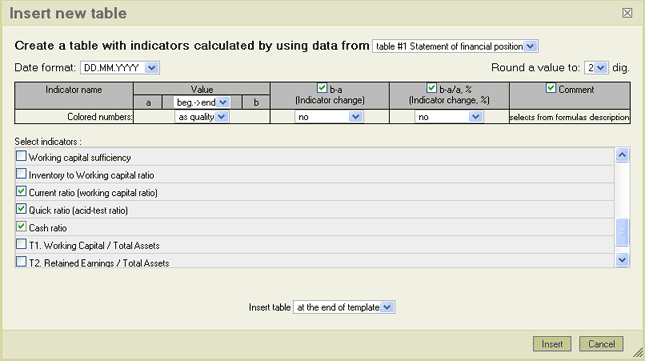The image size is (645, 361).
Task: Uncheck Quick ratio (acid-test ratio)
Action: tap(21, 209)
